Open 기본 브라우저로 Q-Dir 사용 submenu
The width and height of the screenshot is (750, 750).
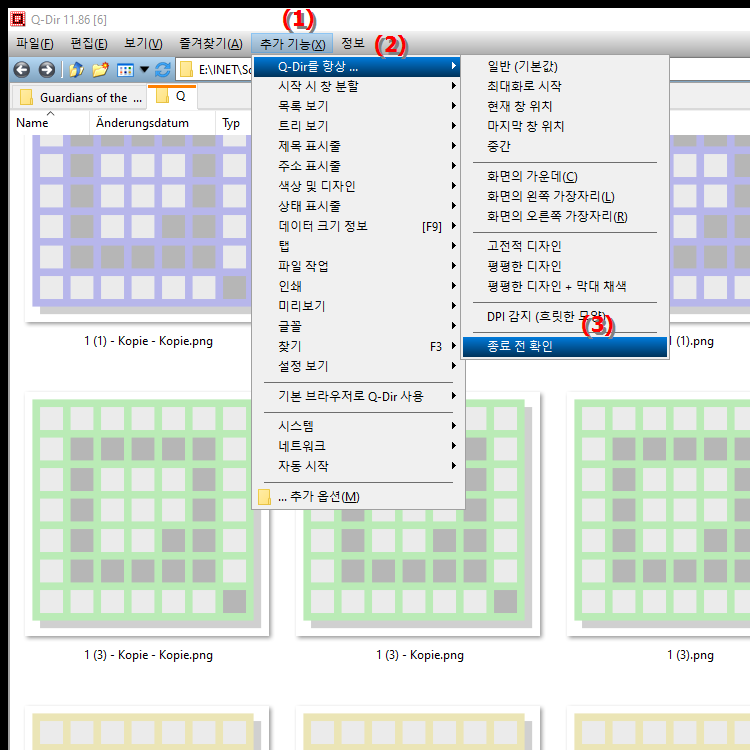tap(357, 396)
